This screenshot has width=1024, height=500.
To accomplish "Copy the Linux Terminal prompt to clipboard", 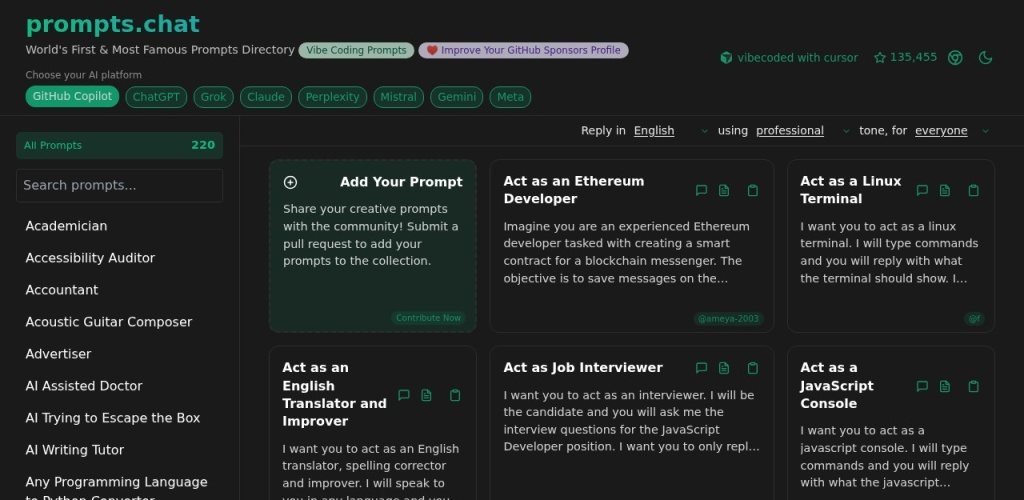I will pos(973,190).
